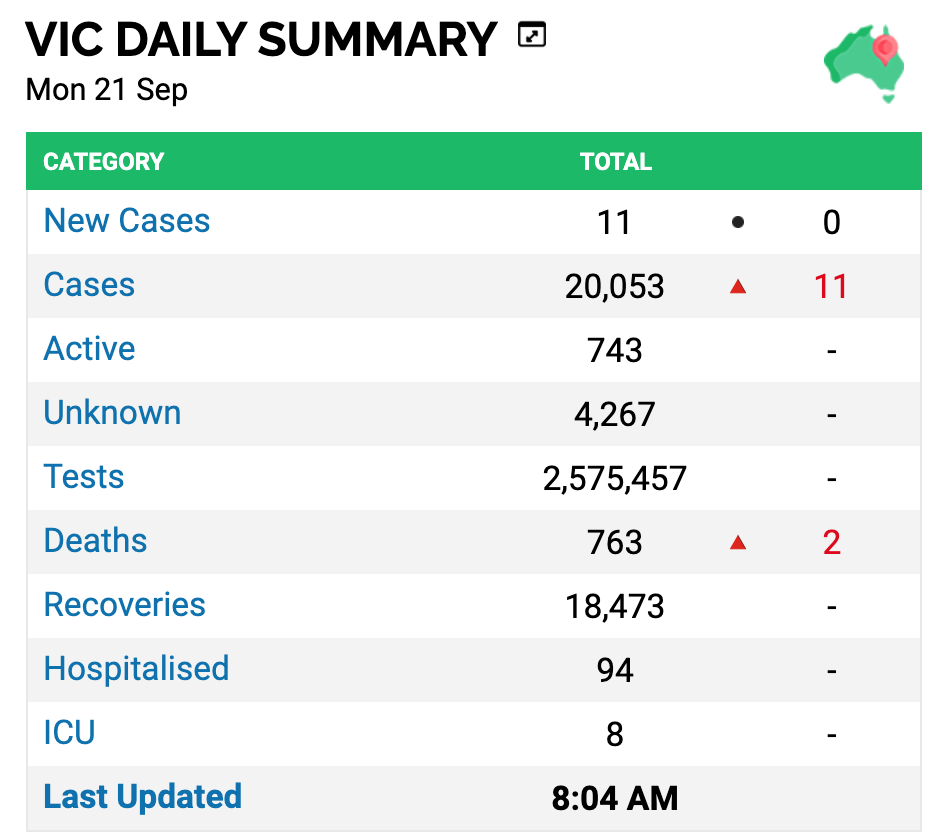
Task: Click the 20,053 cases total value
Action: pyautogui.click(x=614, y=286)
